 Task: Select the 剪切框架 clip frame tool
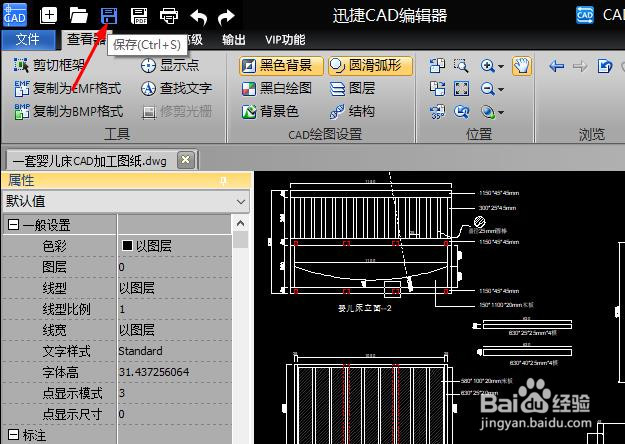[49, 65]
